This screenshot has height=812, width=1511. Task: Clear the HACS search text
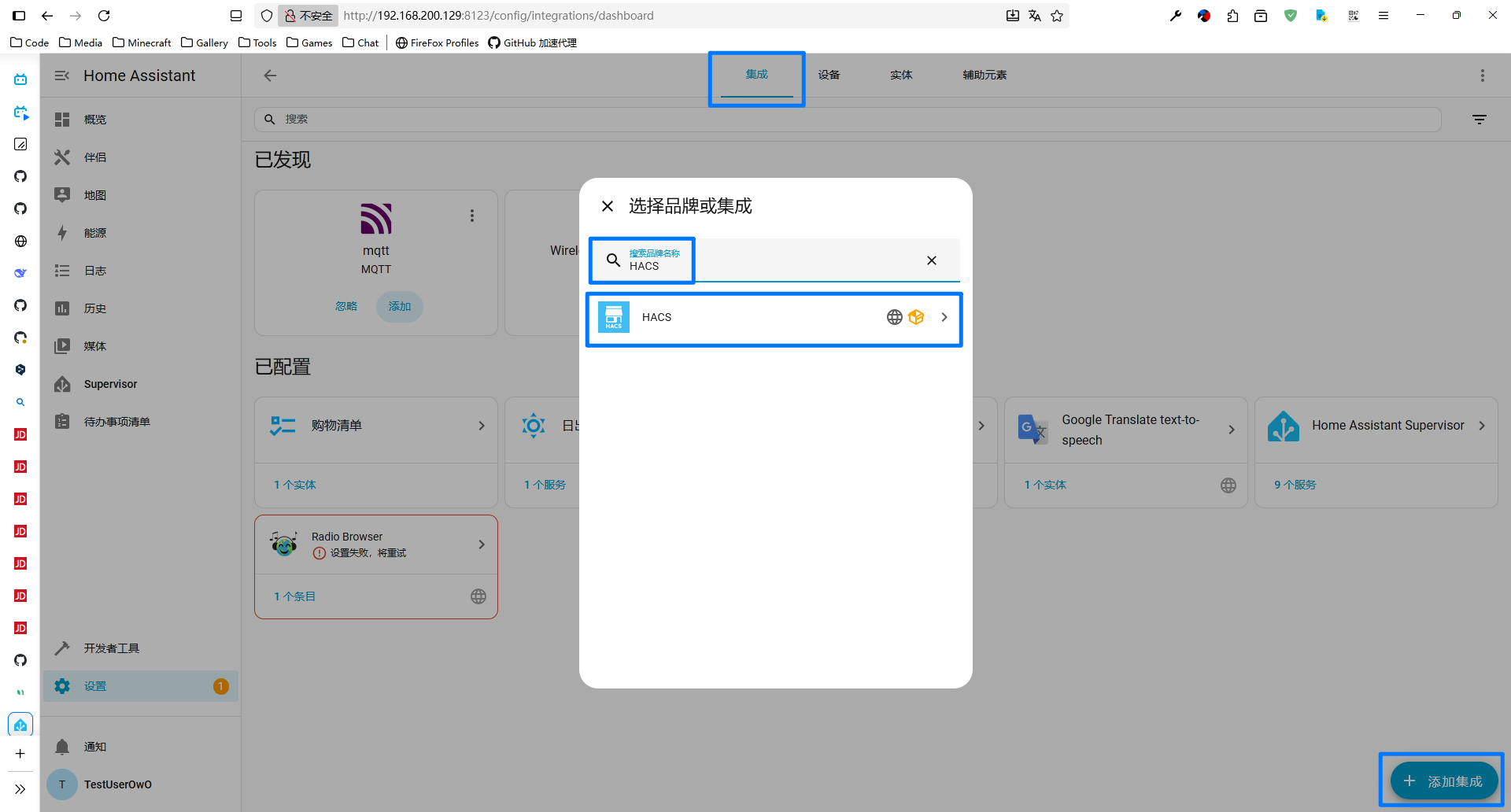(x=931, y=260)
